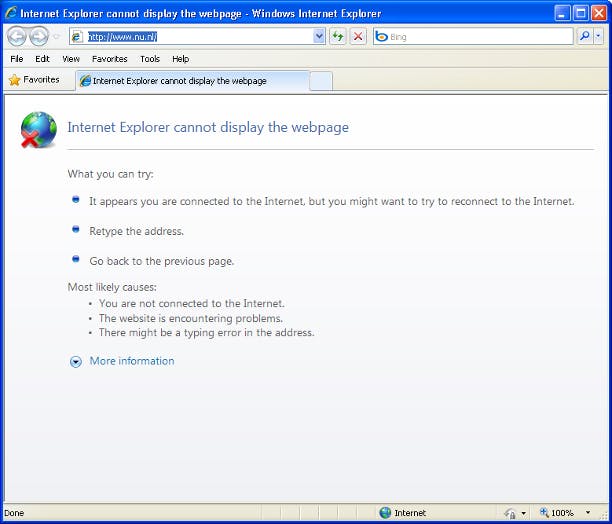Click the search magnifier button

pyautogui.click(x=585, y=36)
